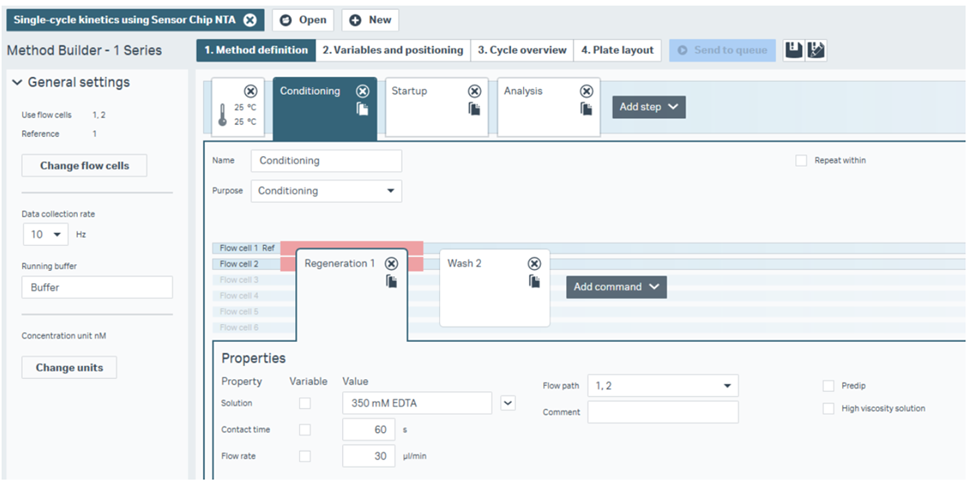Go to the Plate layout tab
The width and height of the screenshot is (969, 483).
(x=617, y=50)
